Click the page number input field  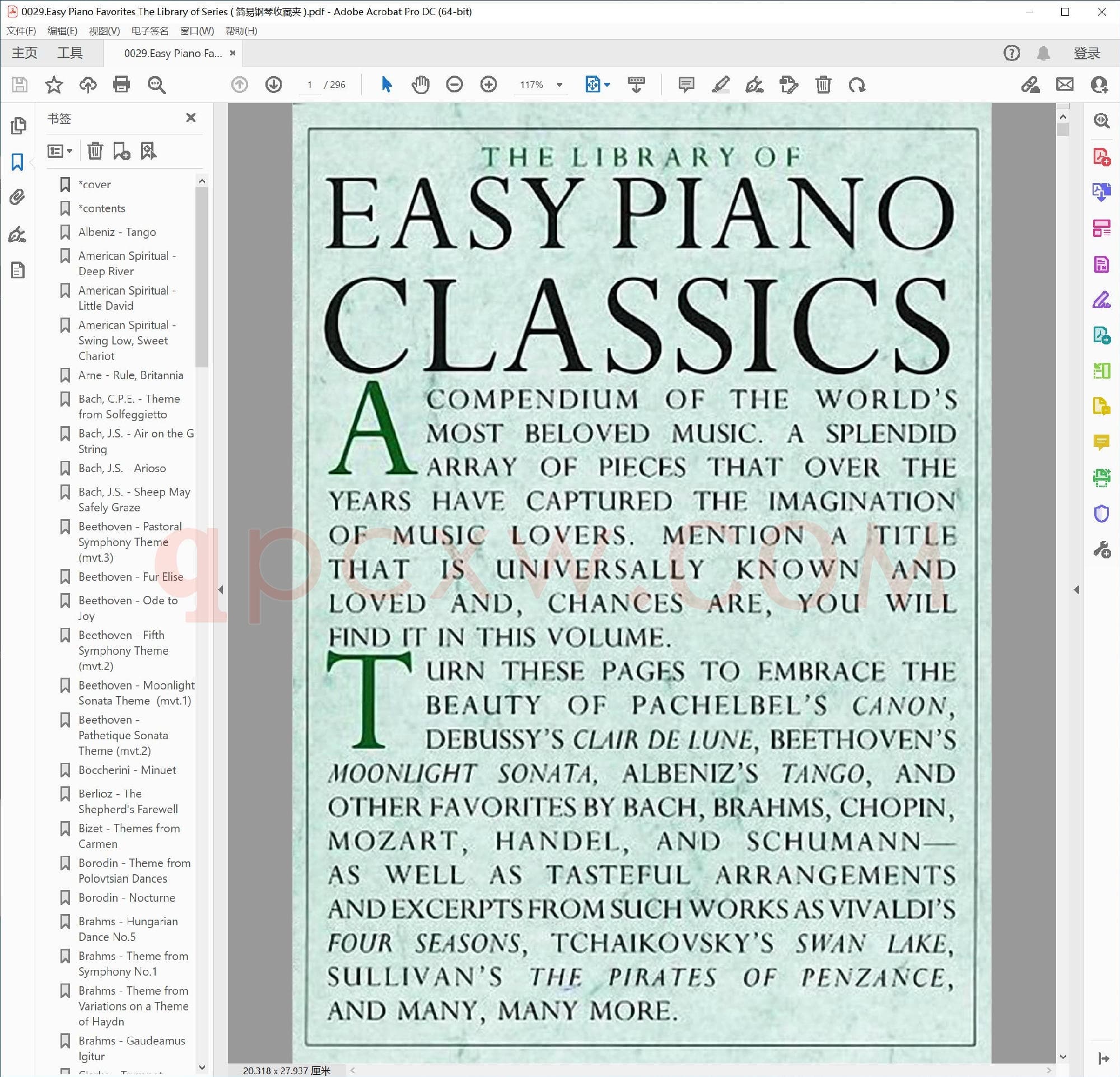pyautogui.click(x=310, y=85)
